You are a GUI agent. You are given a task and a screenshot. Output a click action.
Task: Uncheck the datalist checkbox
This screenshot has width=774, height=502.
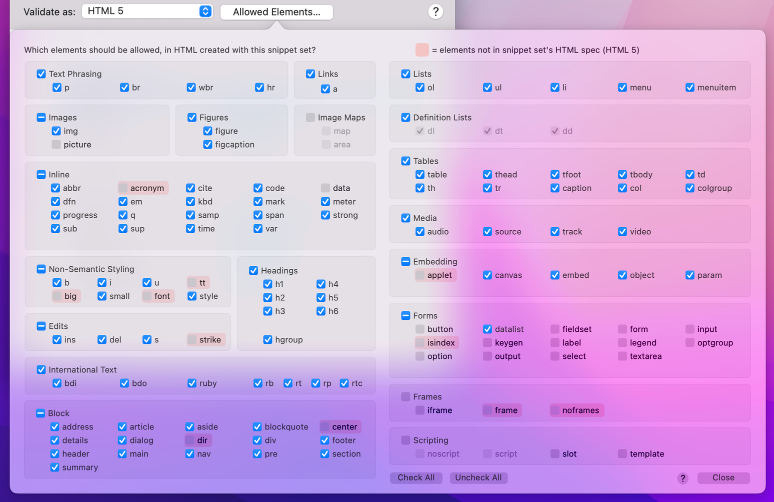488,329
